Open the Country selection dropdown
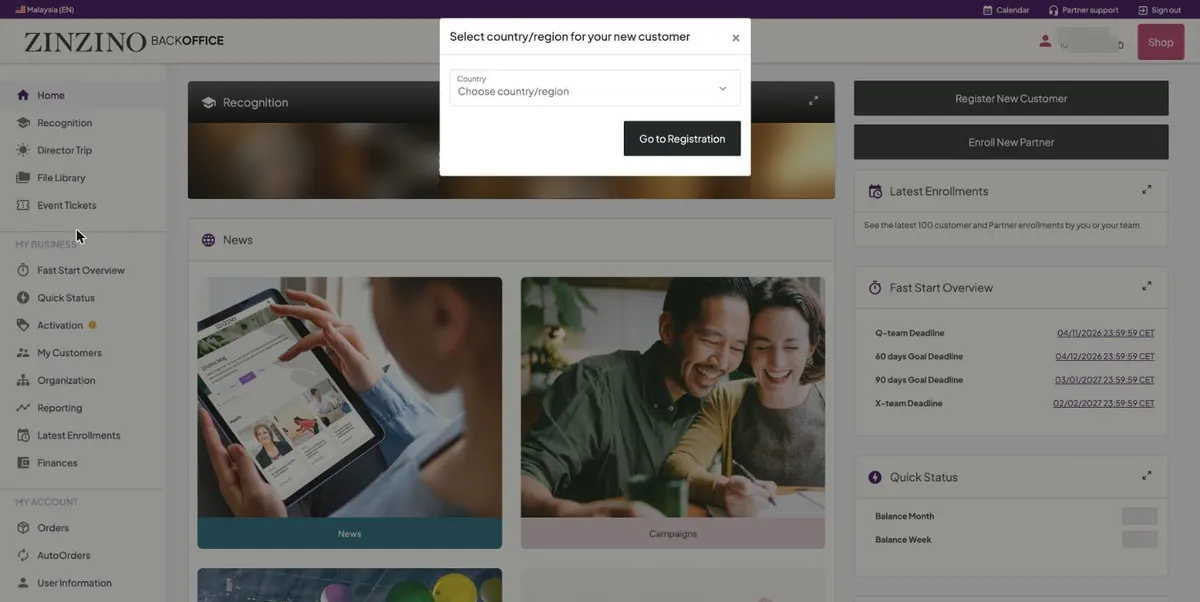This screenshot has height=602, width=1200. (x=595, y=88)
